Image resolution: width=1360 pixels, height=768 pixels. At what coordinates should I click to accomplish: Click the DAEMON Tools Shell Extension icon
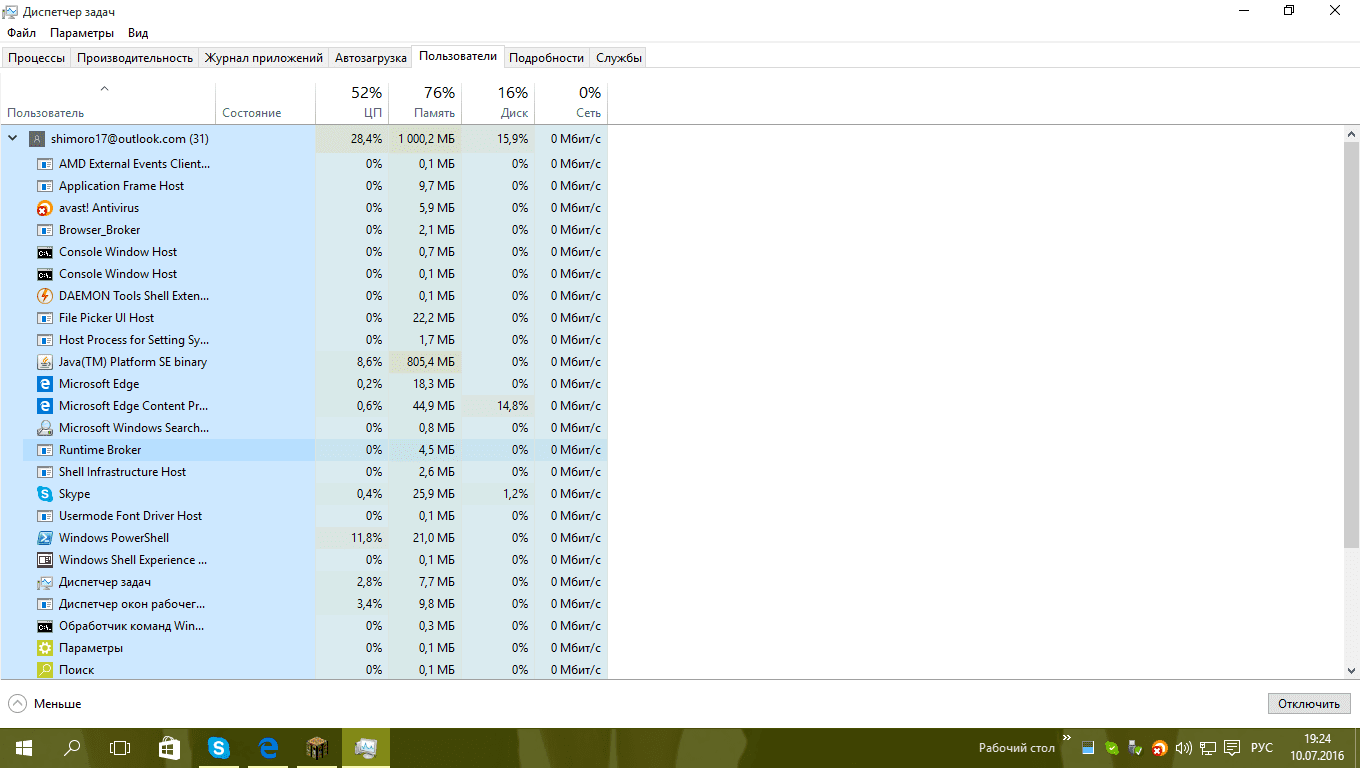pyautogui.click(x=44, y=296)
